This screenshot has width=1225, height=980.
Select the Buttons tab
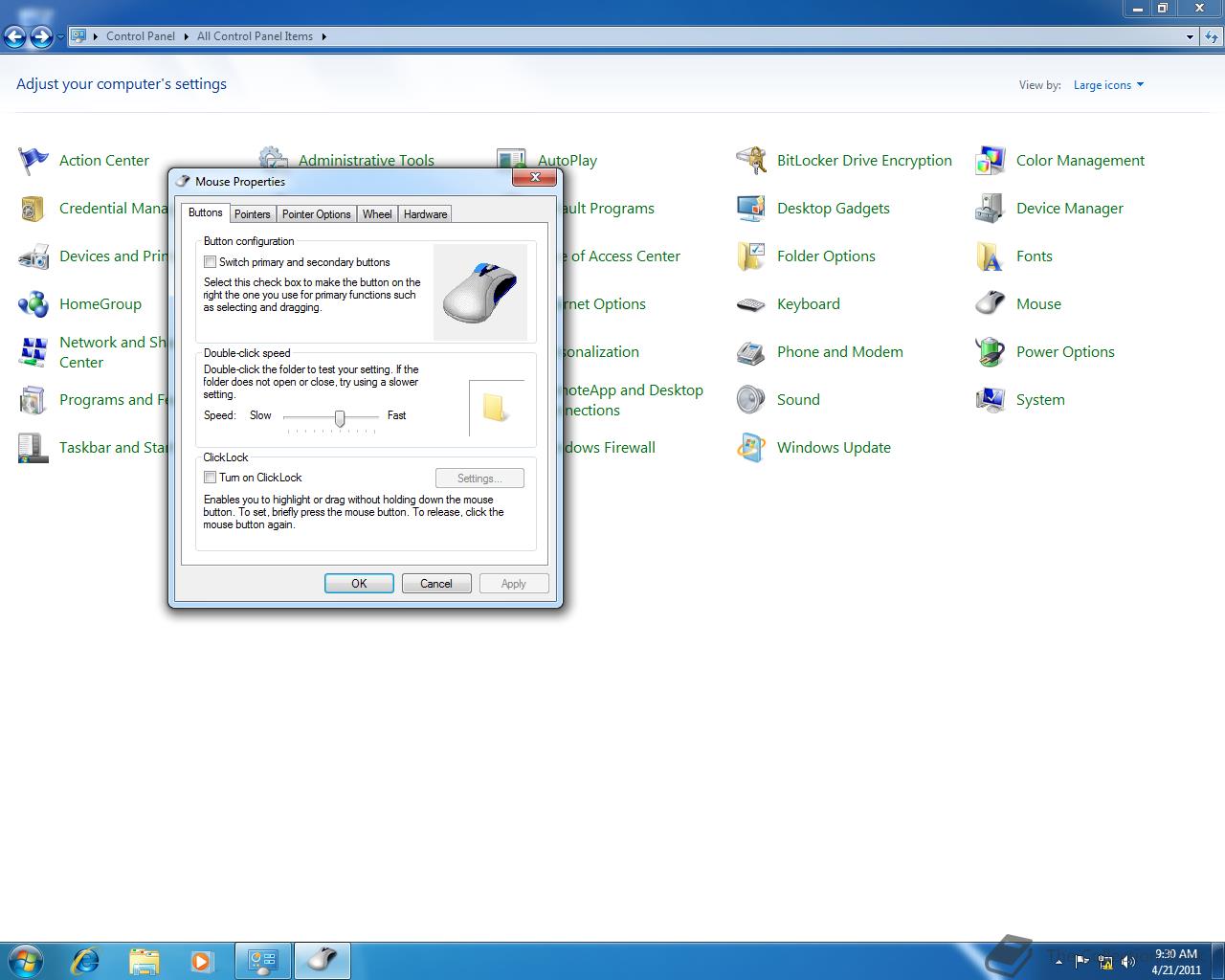click(x=206, y=212)
